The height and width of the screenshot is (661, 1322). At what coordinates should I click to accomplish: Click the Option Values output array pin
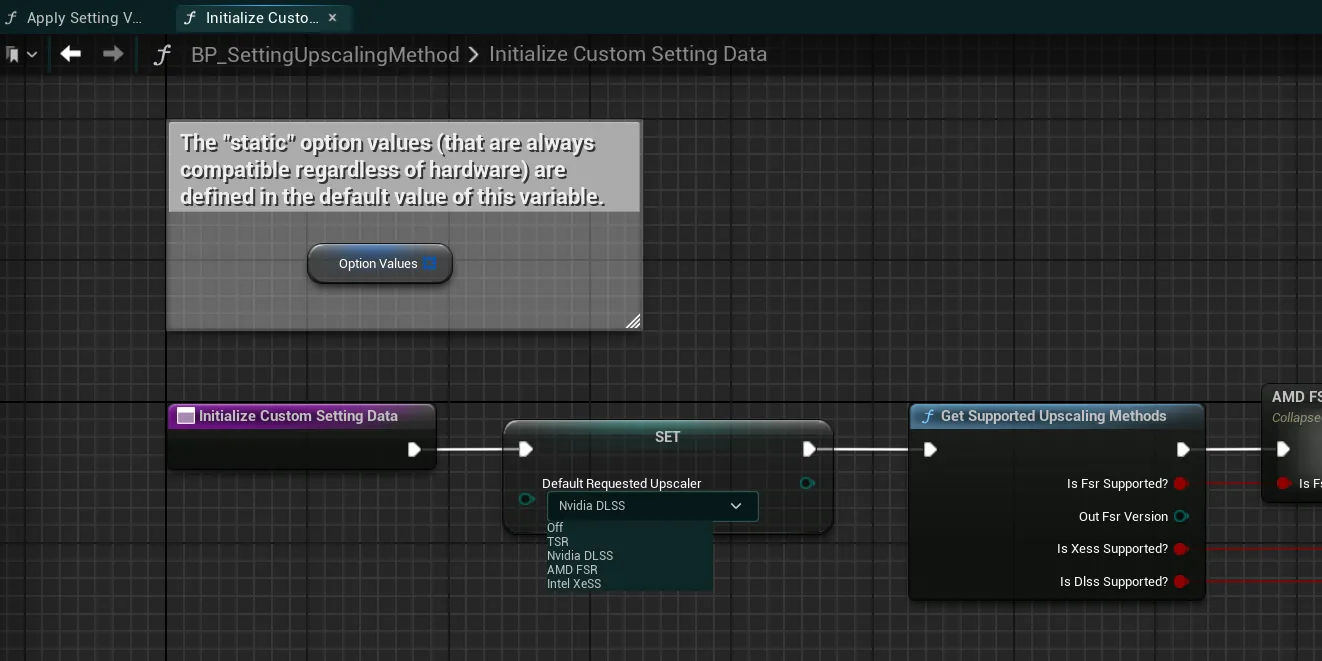(429, 264)
